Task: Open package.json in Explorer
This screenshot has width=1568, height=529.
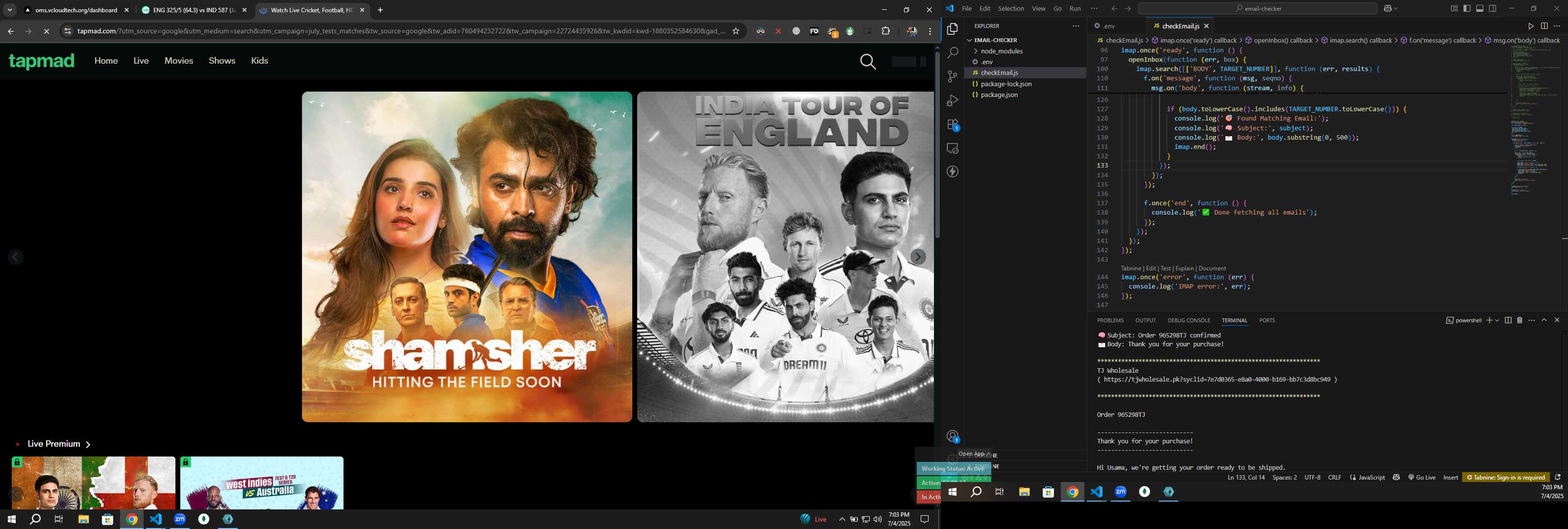Action: pos(998,95)
